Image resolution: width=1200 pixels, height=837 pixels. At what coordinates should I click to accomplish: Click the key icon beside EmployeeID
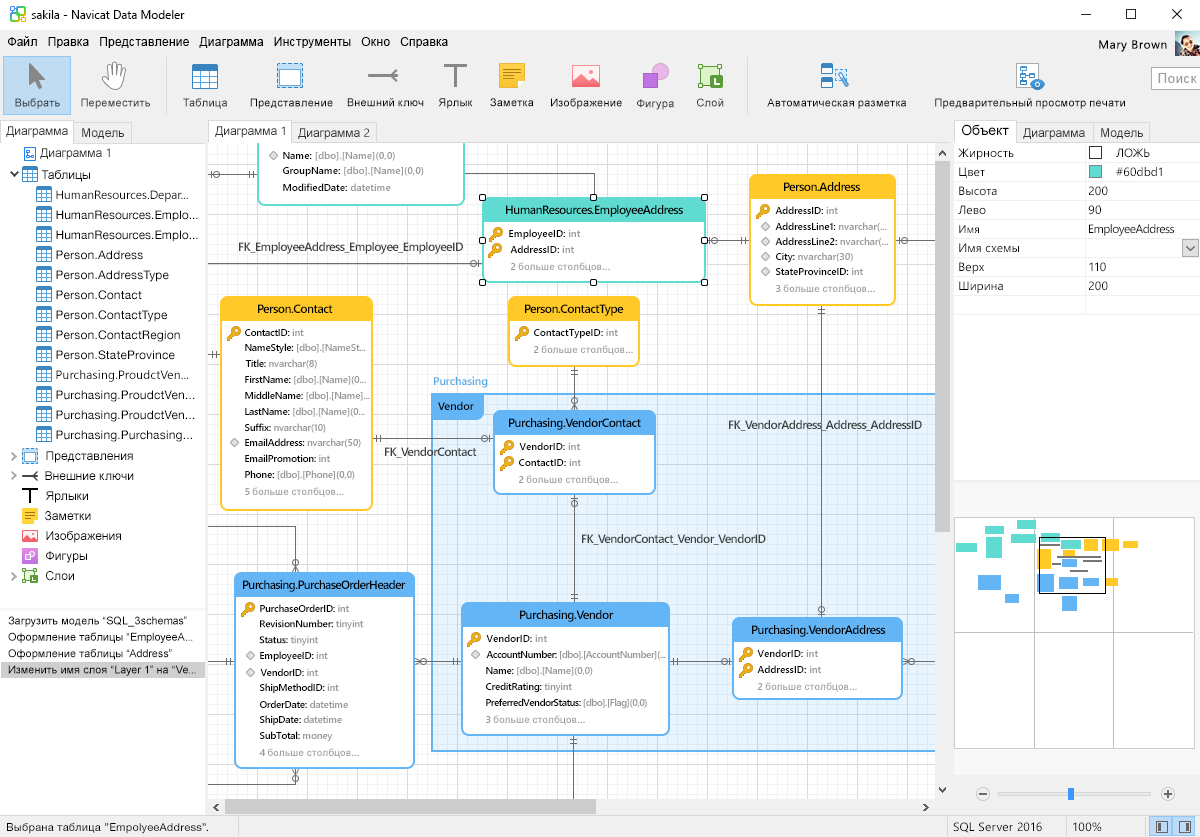pyautogui.click(x=496, y=233)
